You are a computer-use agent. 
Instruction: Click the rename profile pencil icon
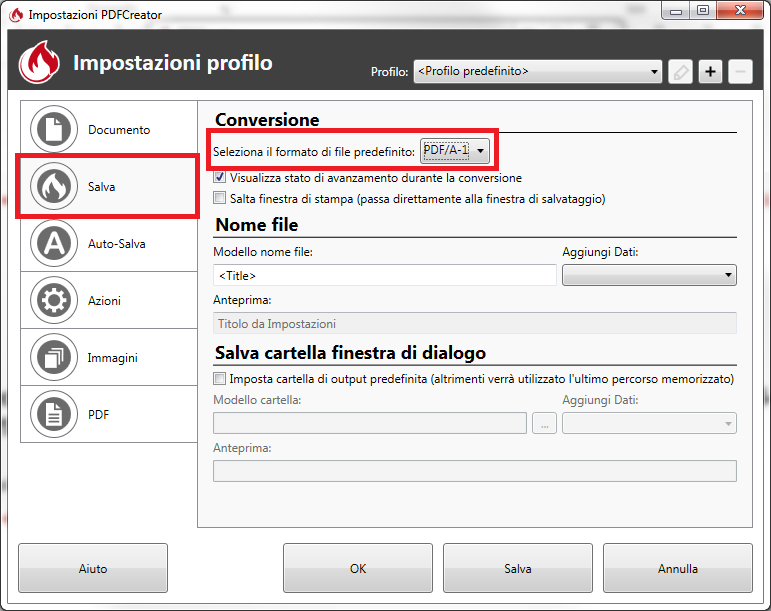tap(681, 72)
